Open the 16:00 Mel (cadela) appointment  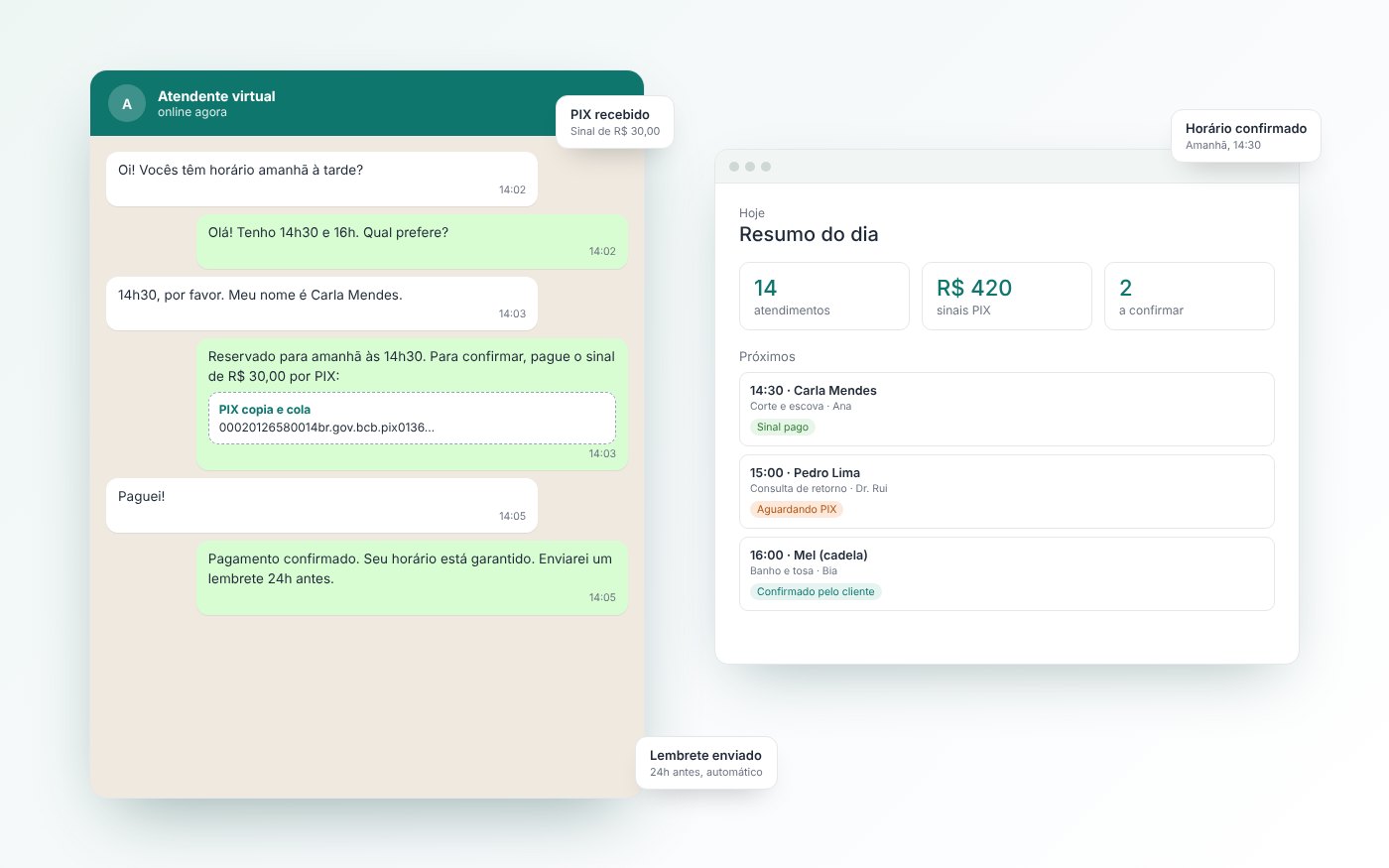[x=1007, y=573]
